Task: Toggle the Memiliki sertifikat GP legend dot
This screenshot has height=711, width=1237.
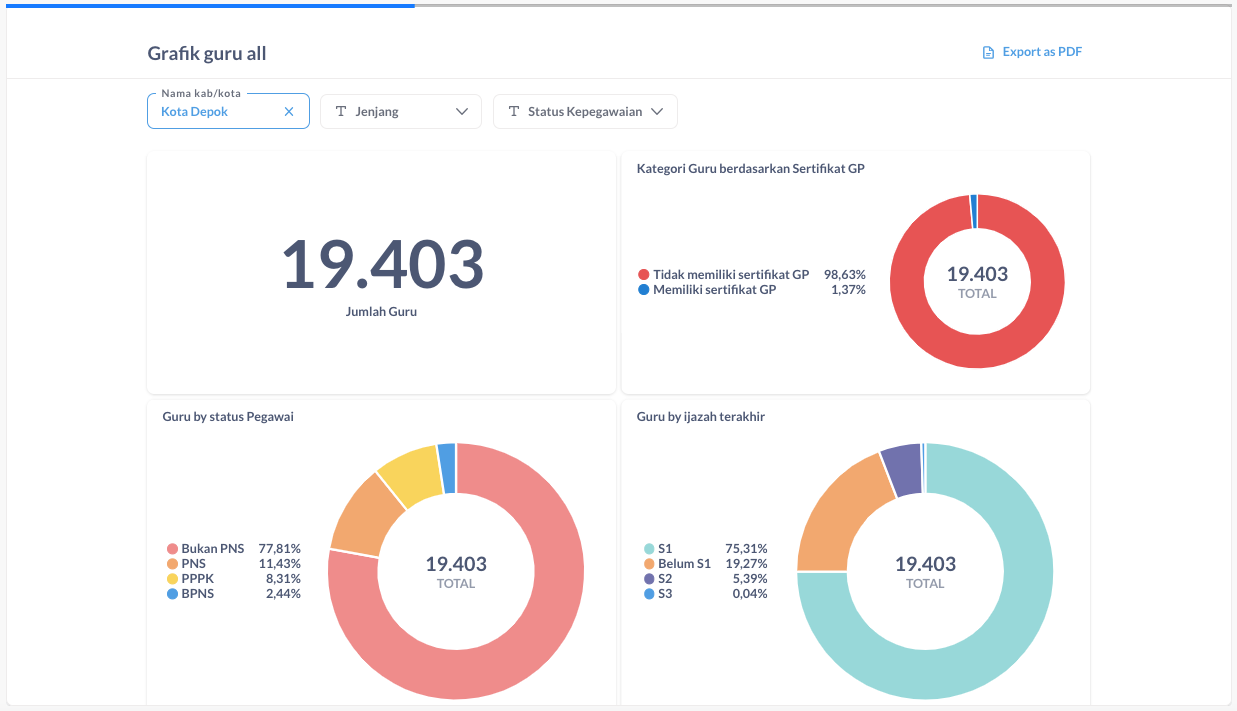Action: click(x=643, y=290)
